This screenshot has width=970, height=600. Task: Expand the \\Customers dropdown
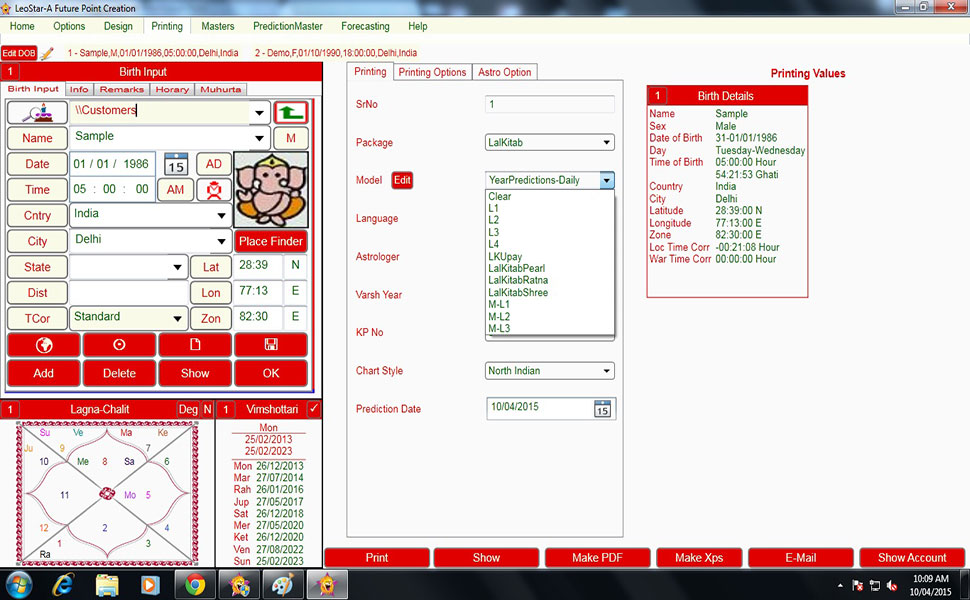(x=259, y=113)
